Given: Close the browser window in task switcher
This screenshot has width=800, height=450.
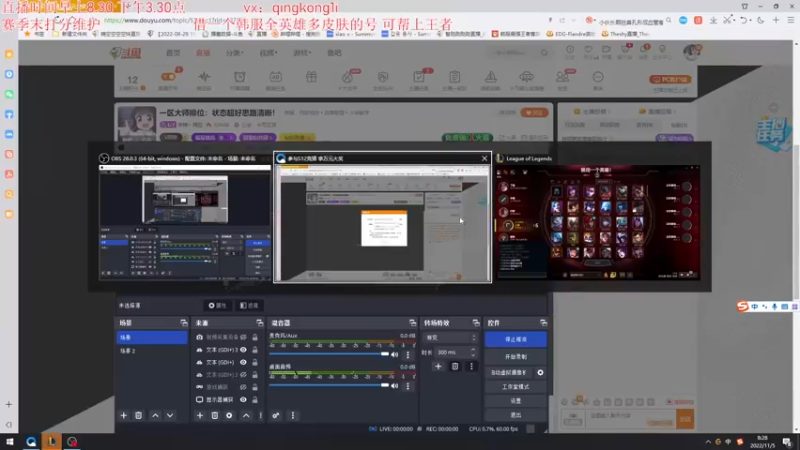Looking at the screenshot, I should (484, 158).
